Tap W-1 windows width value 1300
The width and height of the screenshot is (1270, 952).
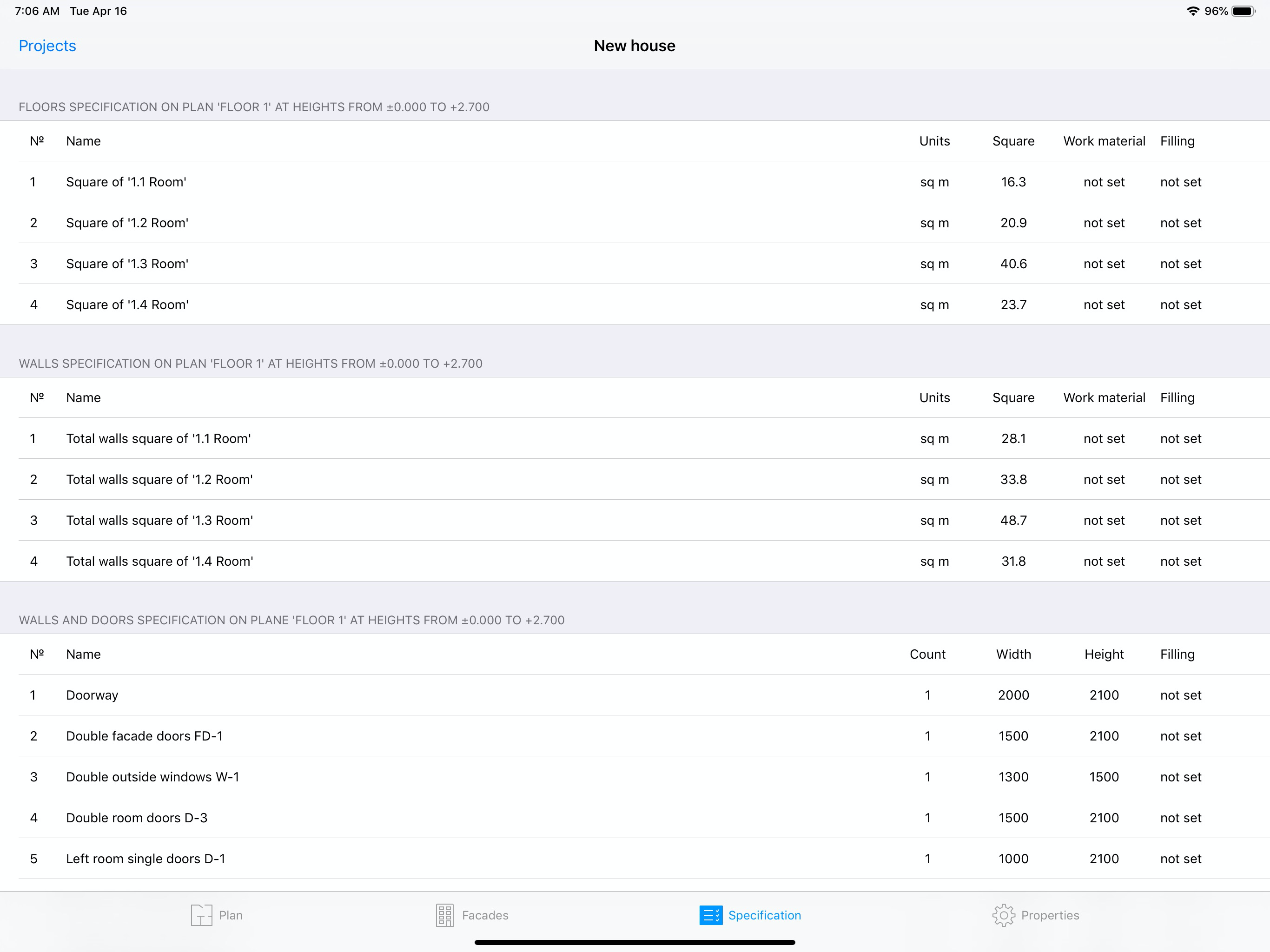1013,776
